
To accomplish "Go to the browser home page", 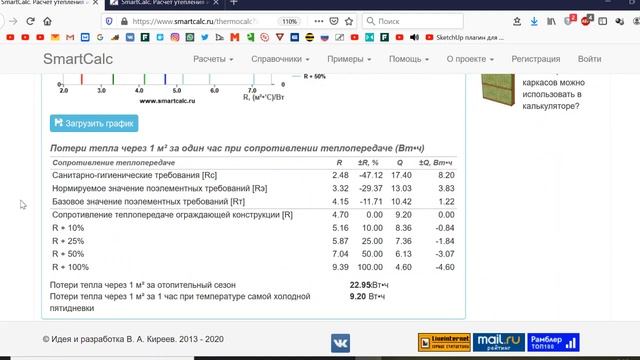I will tap(47, 21).
